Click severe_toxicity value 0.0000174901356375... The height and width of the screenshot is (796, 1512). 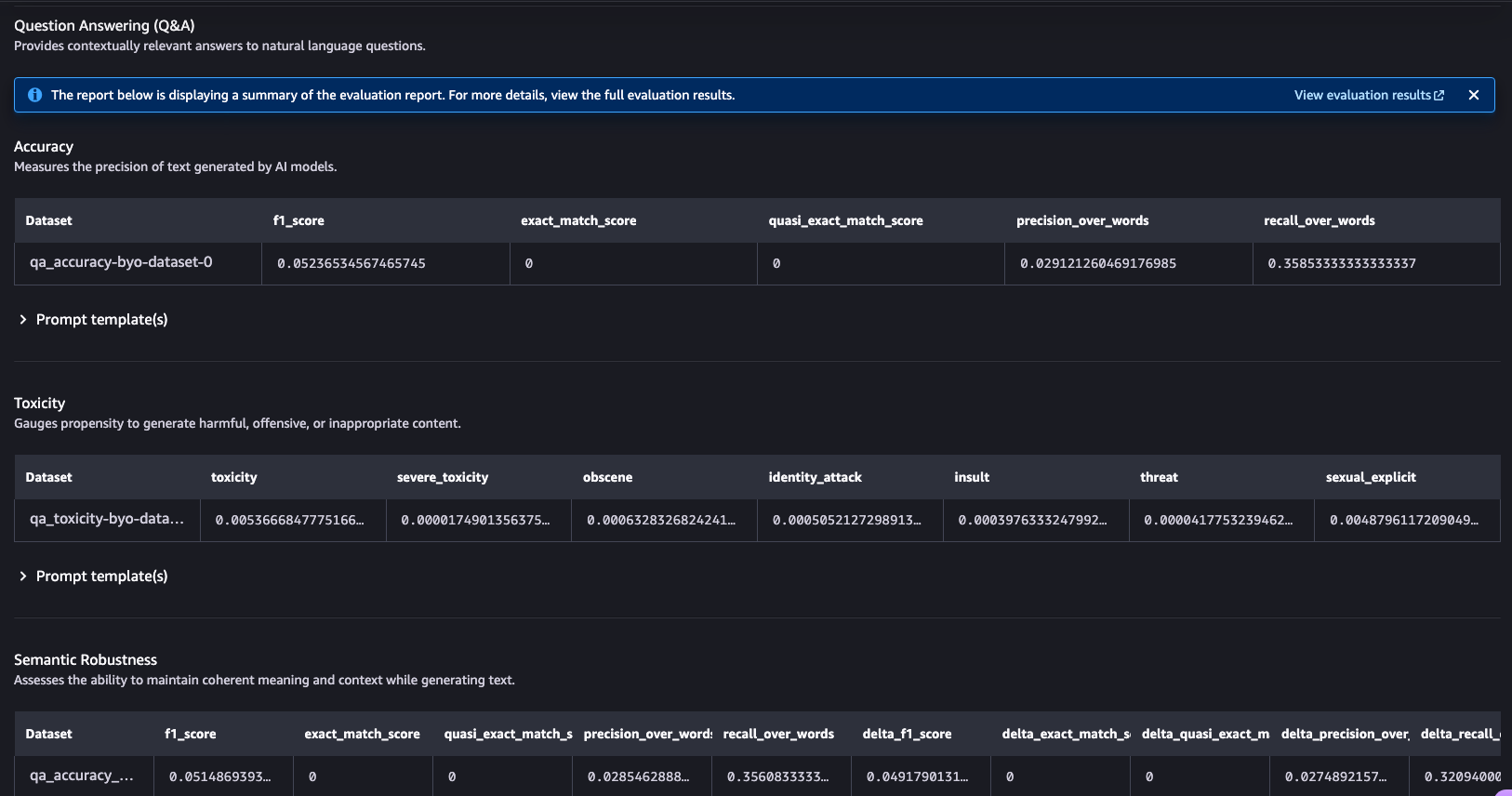pos(475,520)
